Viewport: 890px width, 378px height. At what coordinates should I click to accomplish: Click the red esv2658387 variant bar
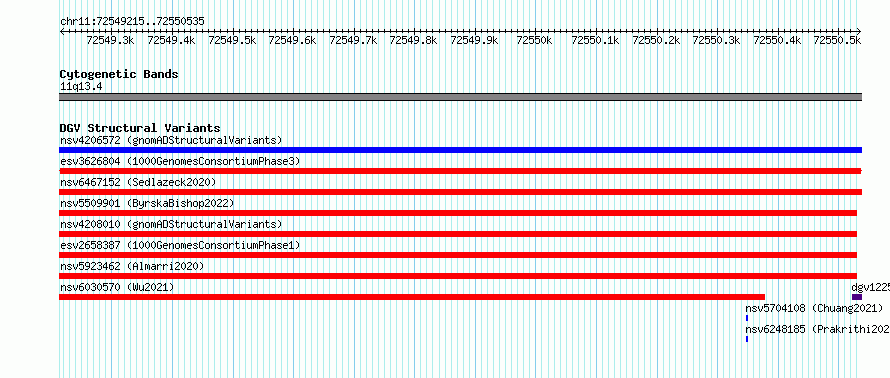(458, 255)
